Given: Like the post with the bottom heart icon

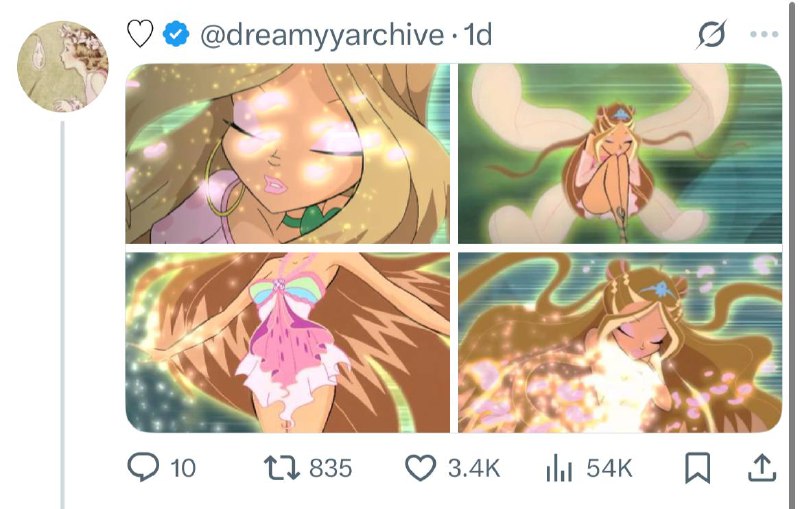Looking at the screenshot, I should click(421, 468).
